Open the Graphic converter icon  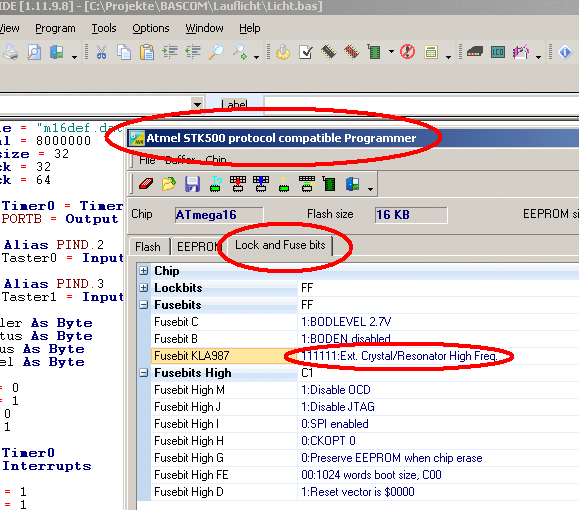click(521, 52)
